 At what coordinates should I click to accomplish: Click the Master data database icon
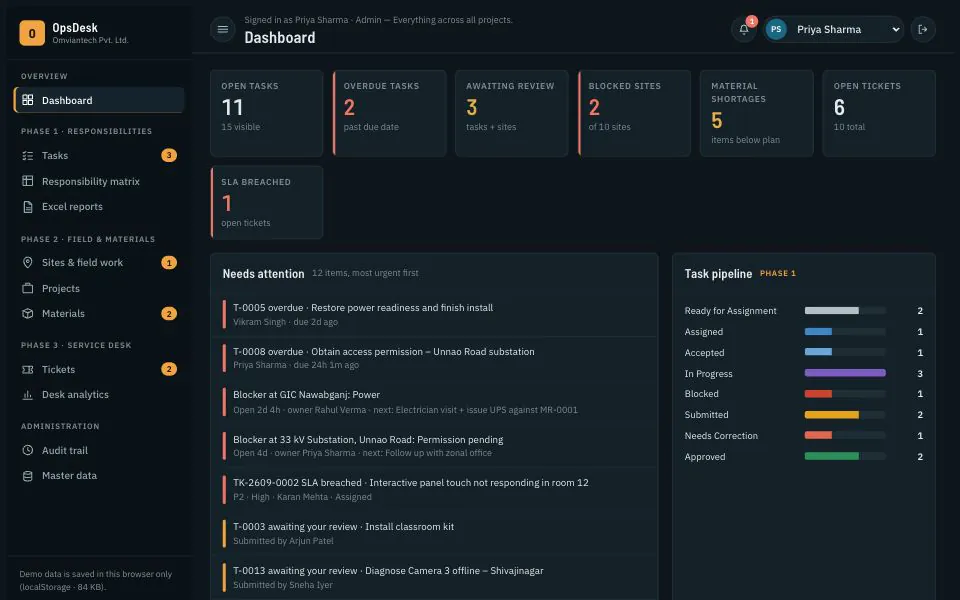point(28,476)
